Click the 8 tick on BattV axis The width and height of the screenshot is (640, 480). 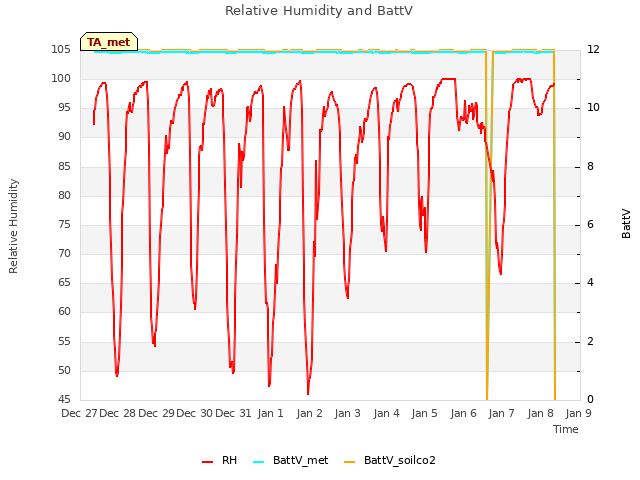tap(590, 167)
